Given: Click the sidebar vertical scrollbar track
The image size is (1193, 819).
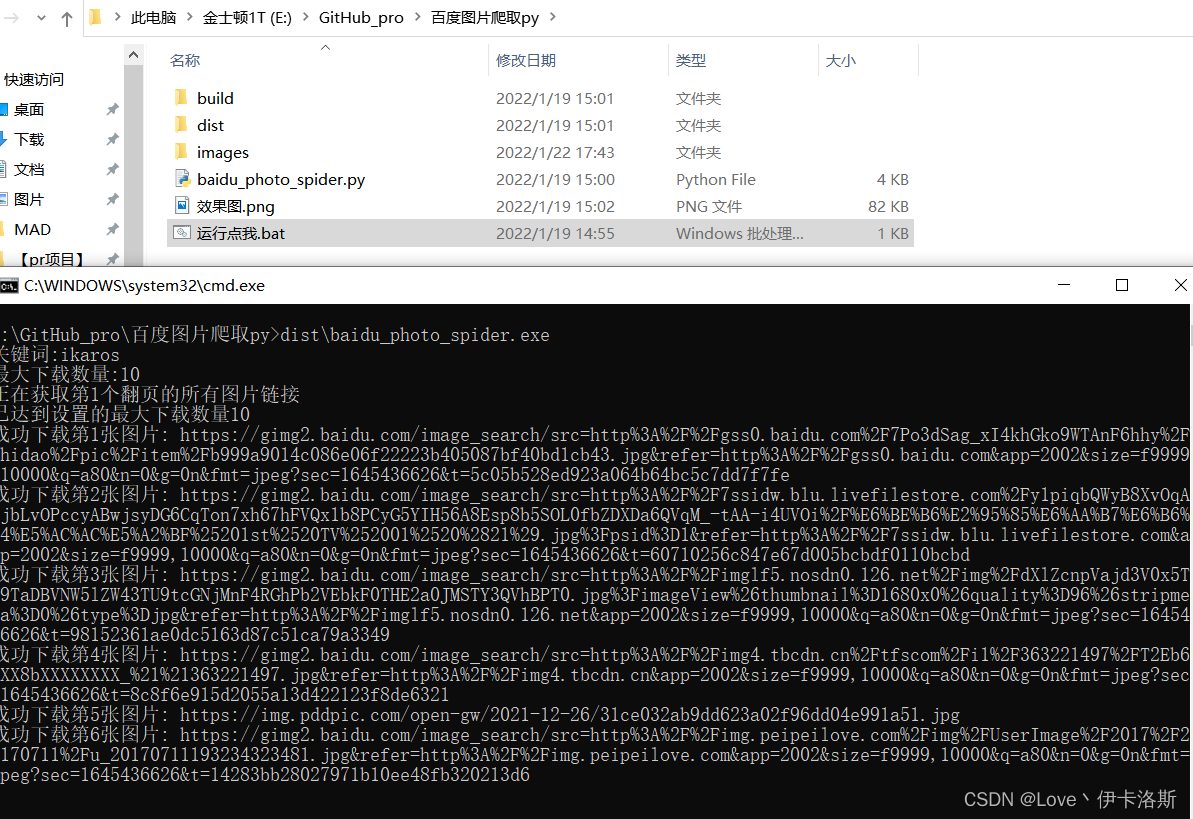Looking at the screenshot, I should (133, 166).
